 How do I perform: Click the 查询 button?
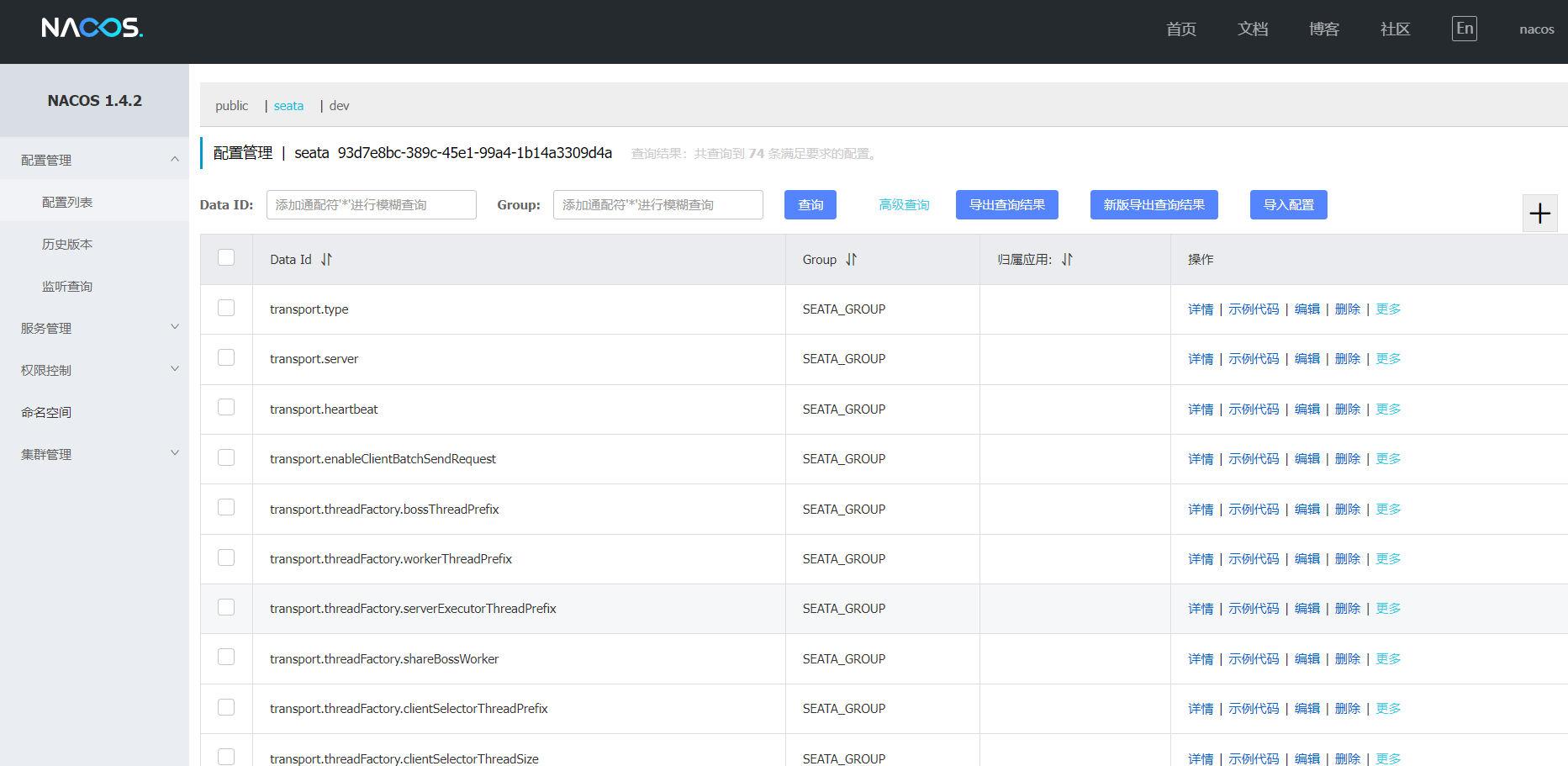(810, 205)
